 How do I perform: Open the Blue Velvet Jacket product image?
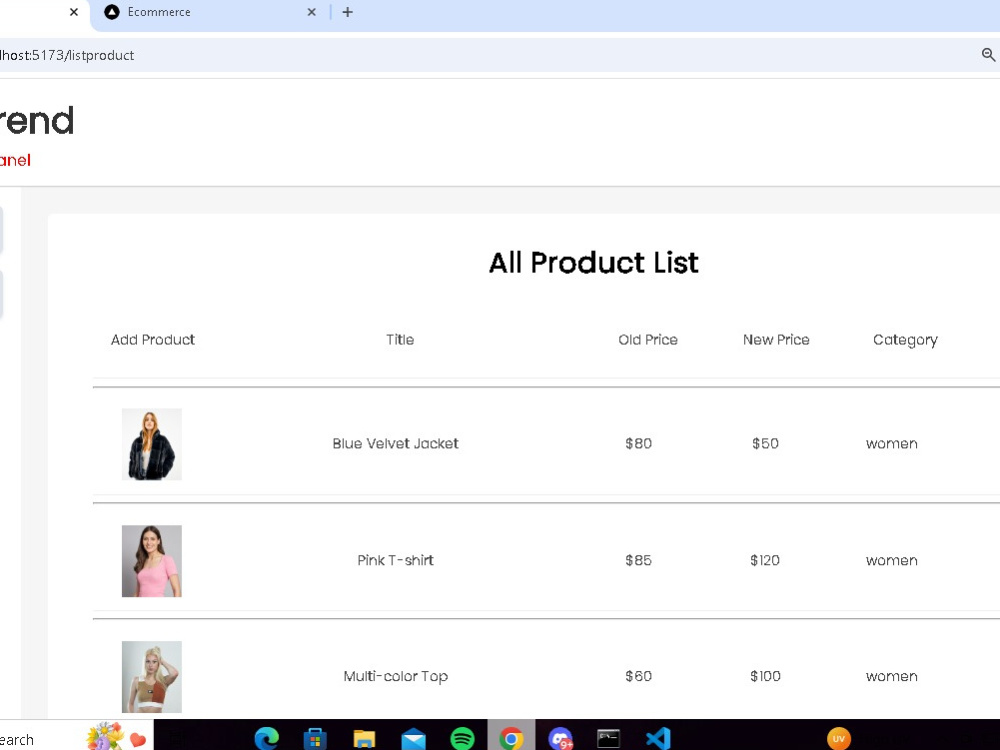point(152,445)
